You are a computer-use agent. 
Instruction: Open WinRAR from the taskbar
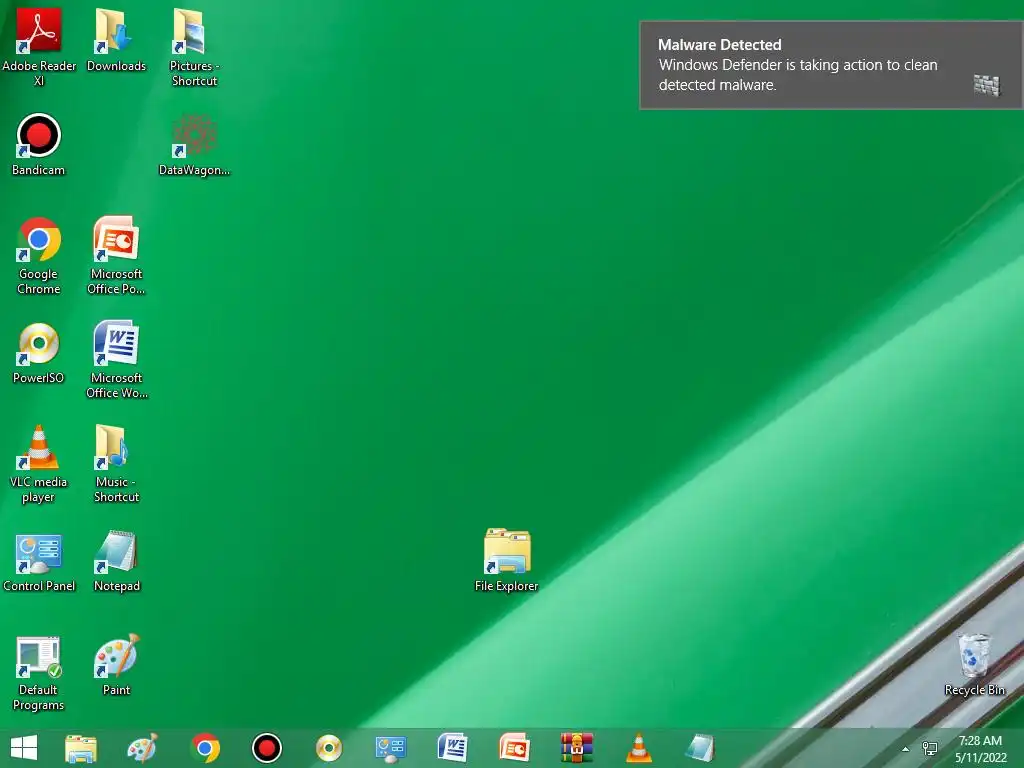coord(577,748)
